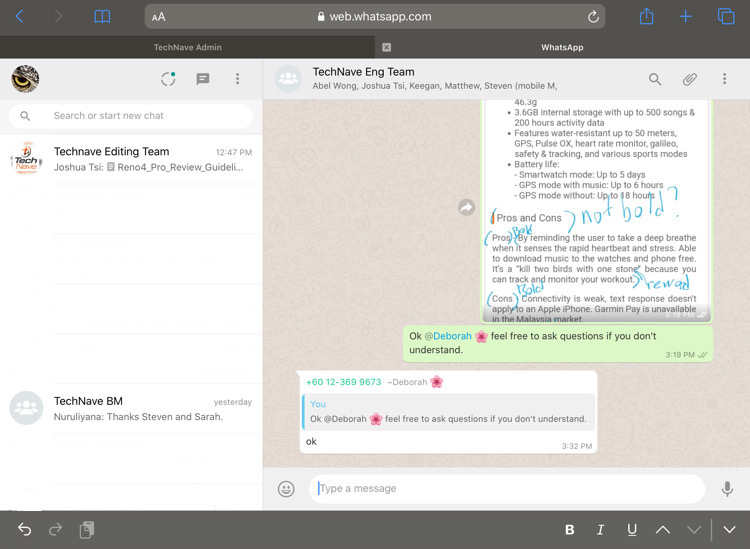
Task: Open the Safari share sheet
Action: [x=646, y=16]
